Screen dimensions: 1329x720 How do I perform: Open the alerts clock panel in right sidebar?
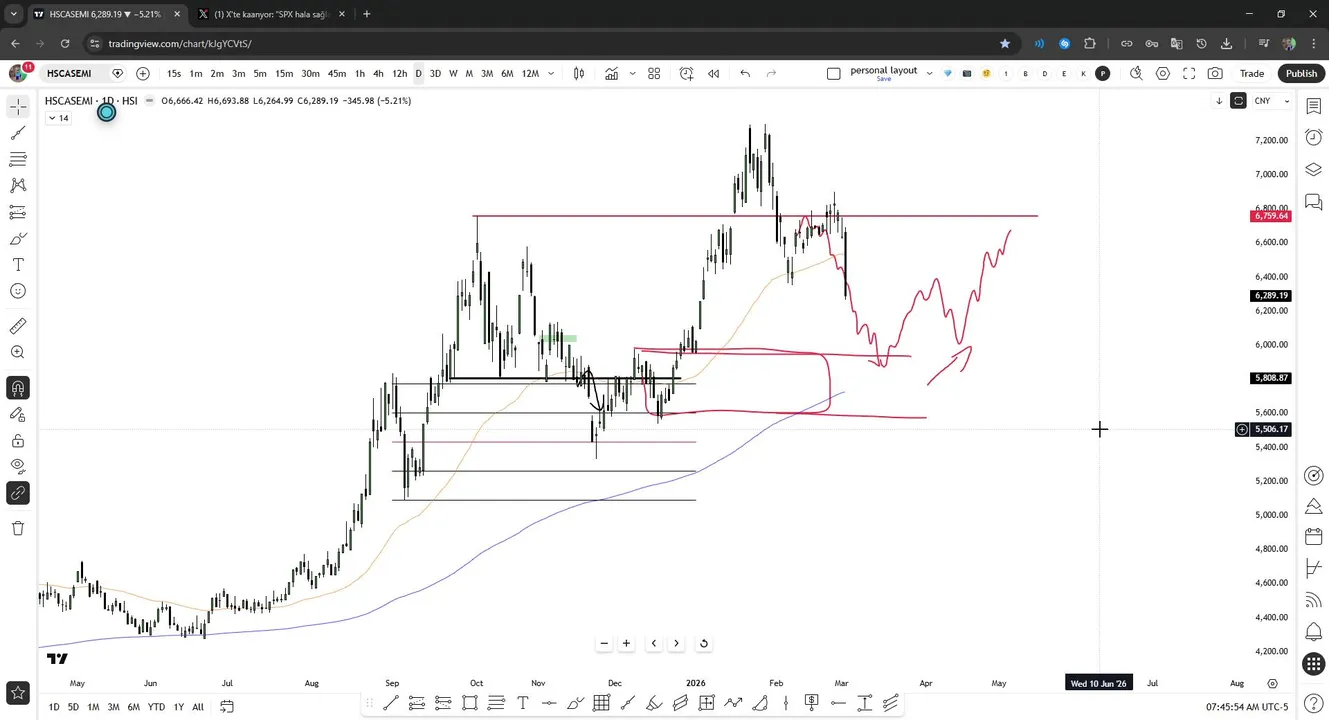tap(1314, 138)
